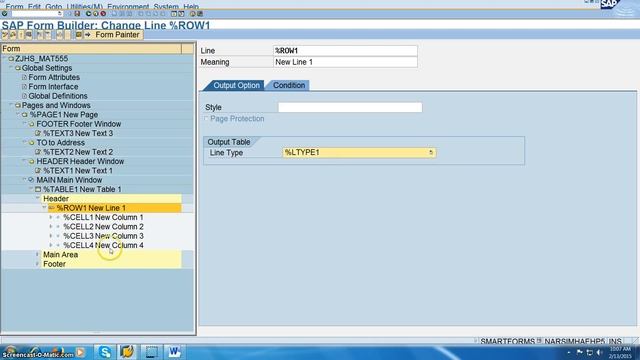Select %ROW1 New Line 1 node
640x360 pixels.
[91, 208]
